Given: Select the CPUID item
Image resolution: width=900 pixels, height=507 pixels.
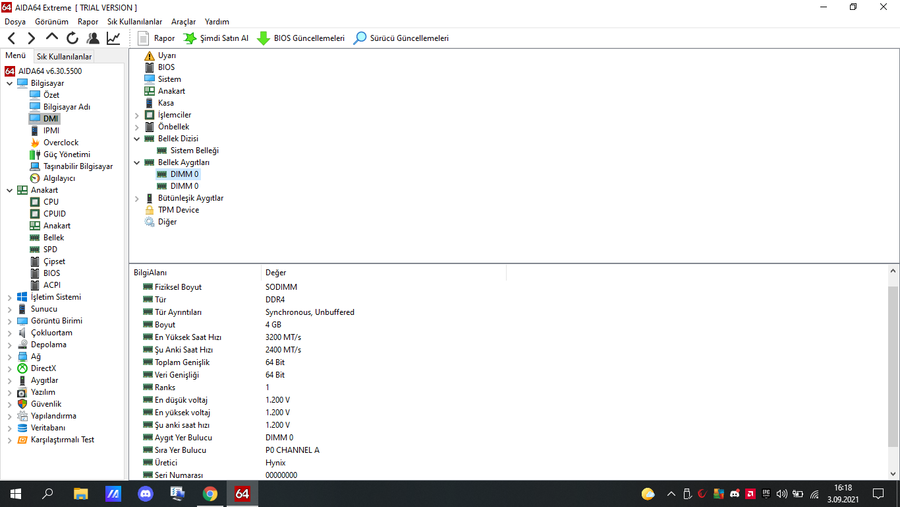Looking at the screenshot, I should click(x=48, y=214).
